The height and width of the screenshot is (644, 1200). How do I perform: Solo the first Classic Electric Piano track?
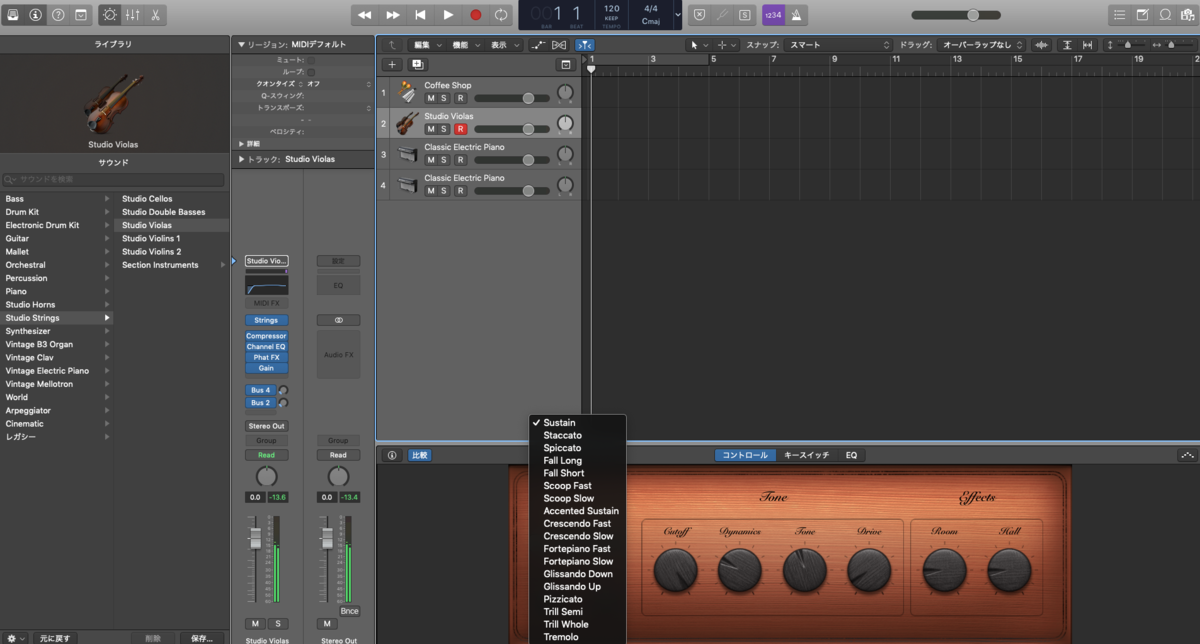[x=445, y=160]
